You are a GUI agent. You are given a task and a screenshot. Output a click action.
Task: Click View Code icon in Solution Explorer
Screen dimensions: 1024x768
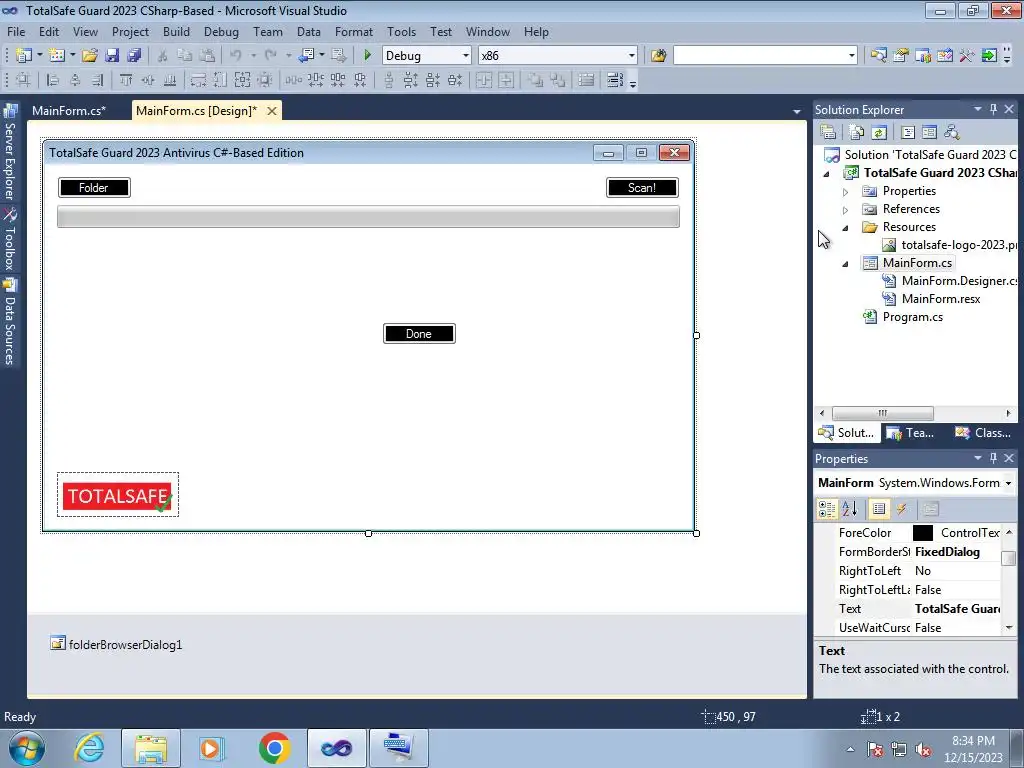pyautogui.click(x=908, y=132)
